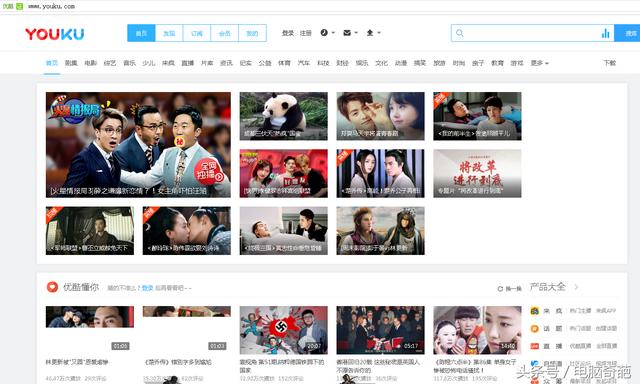Click the magnifier icon in search box
Viewport: 640px width, 384px height.
pos(460,33)
